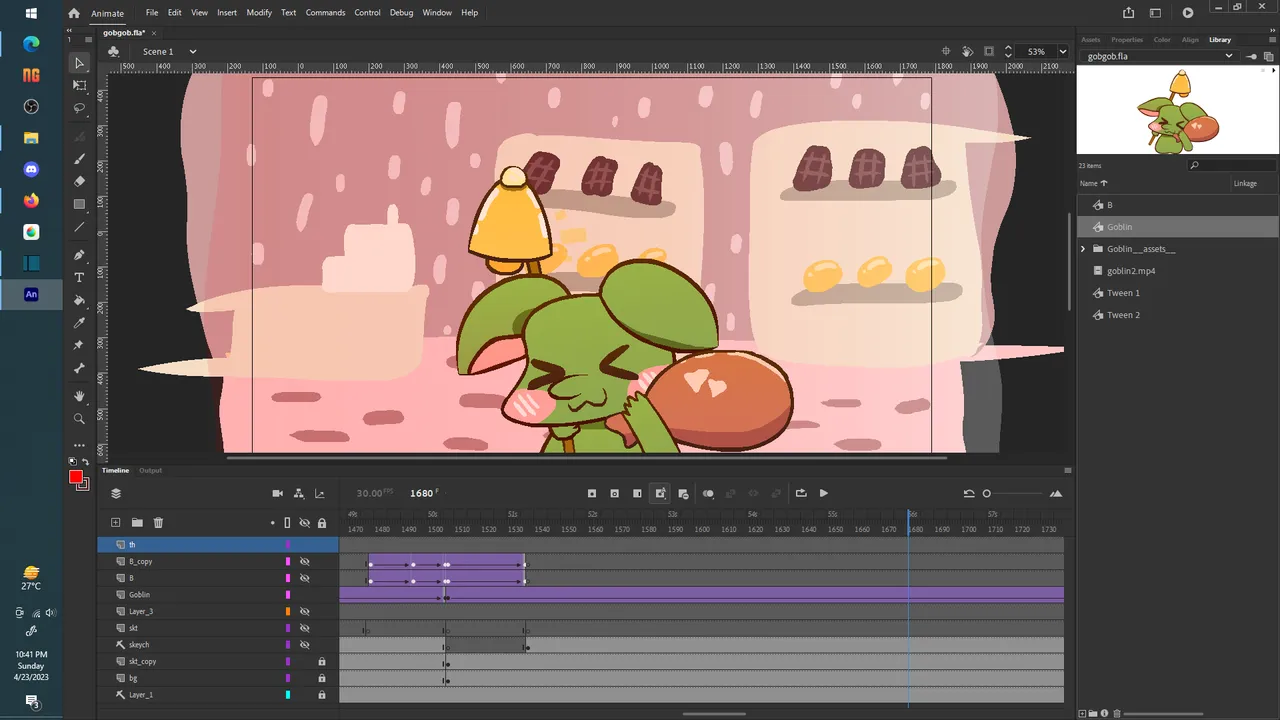Click the share export icon

tap(1129, 13)
